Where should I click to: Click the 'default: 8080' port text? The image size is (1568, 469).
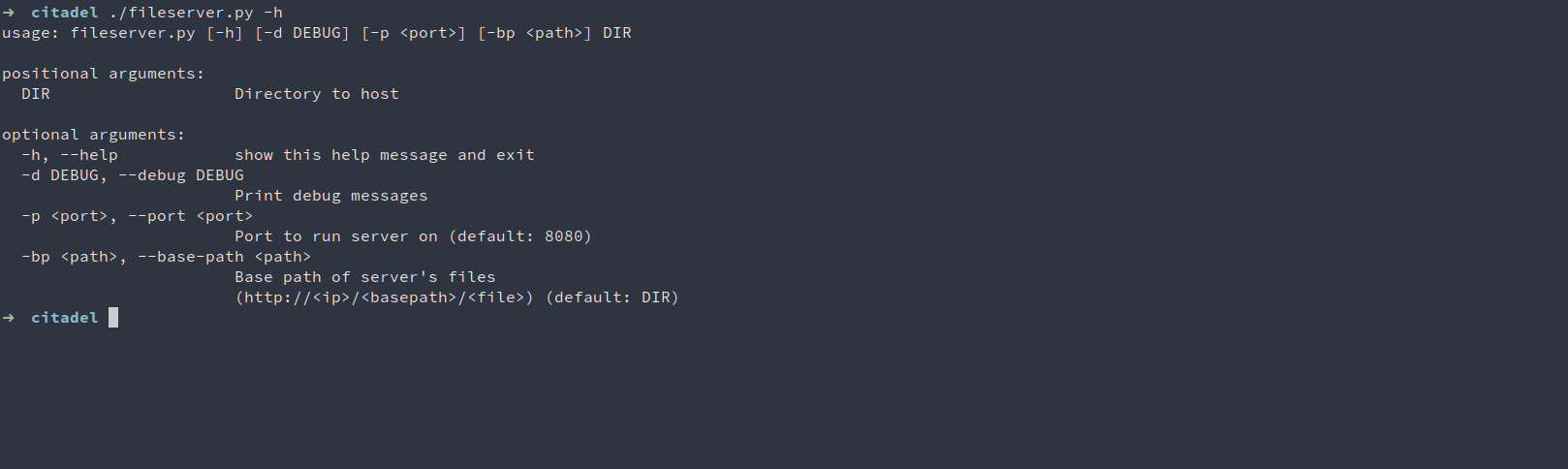(x=520, y=236)
